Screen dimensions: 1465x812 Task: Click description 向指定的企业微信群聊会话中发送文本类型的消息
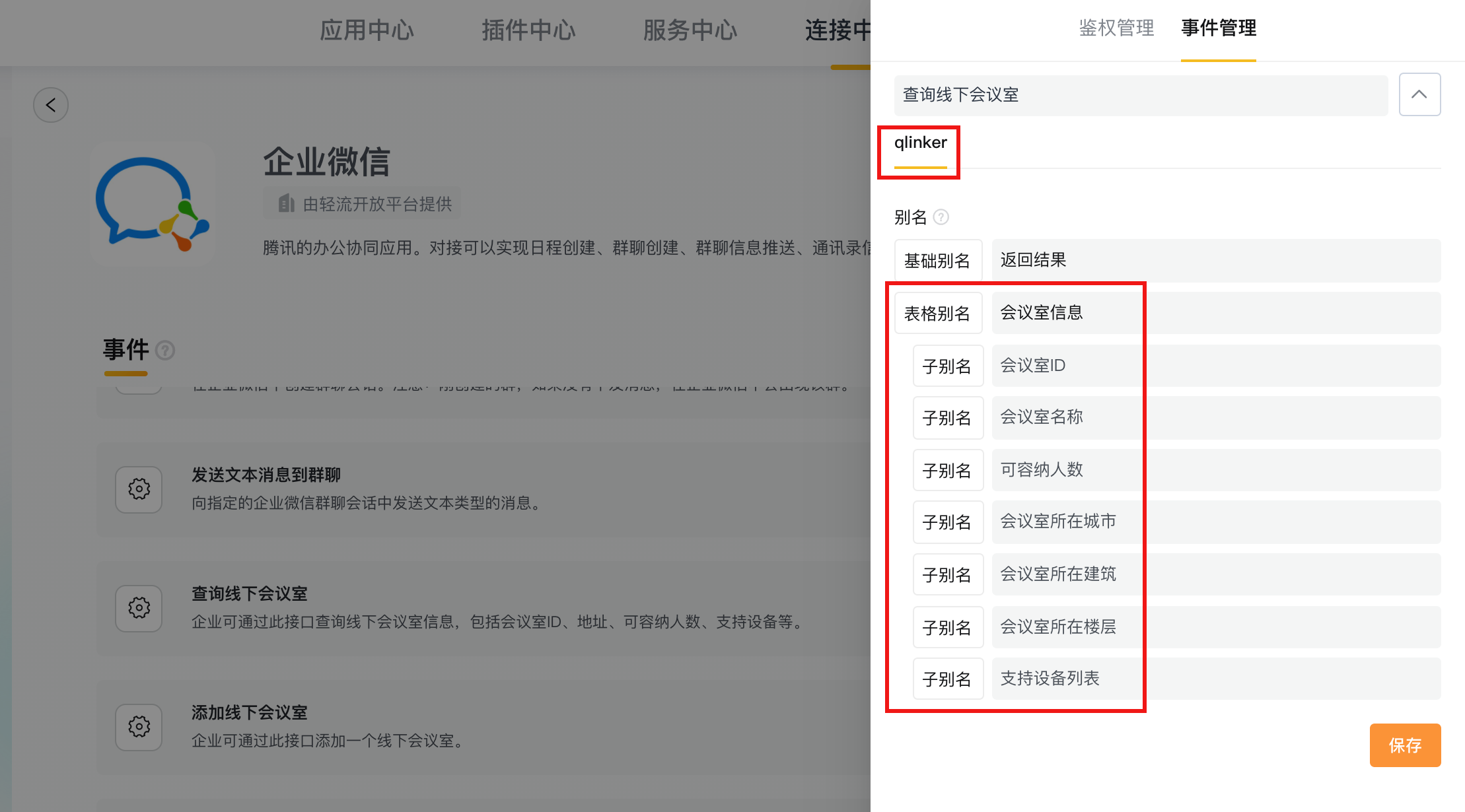(369, 503)
